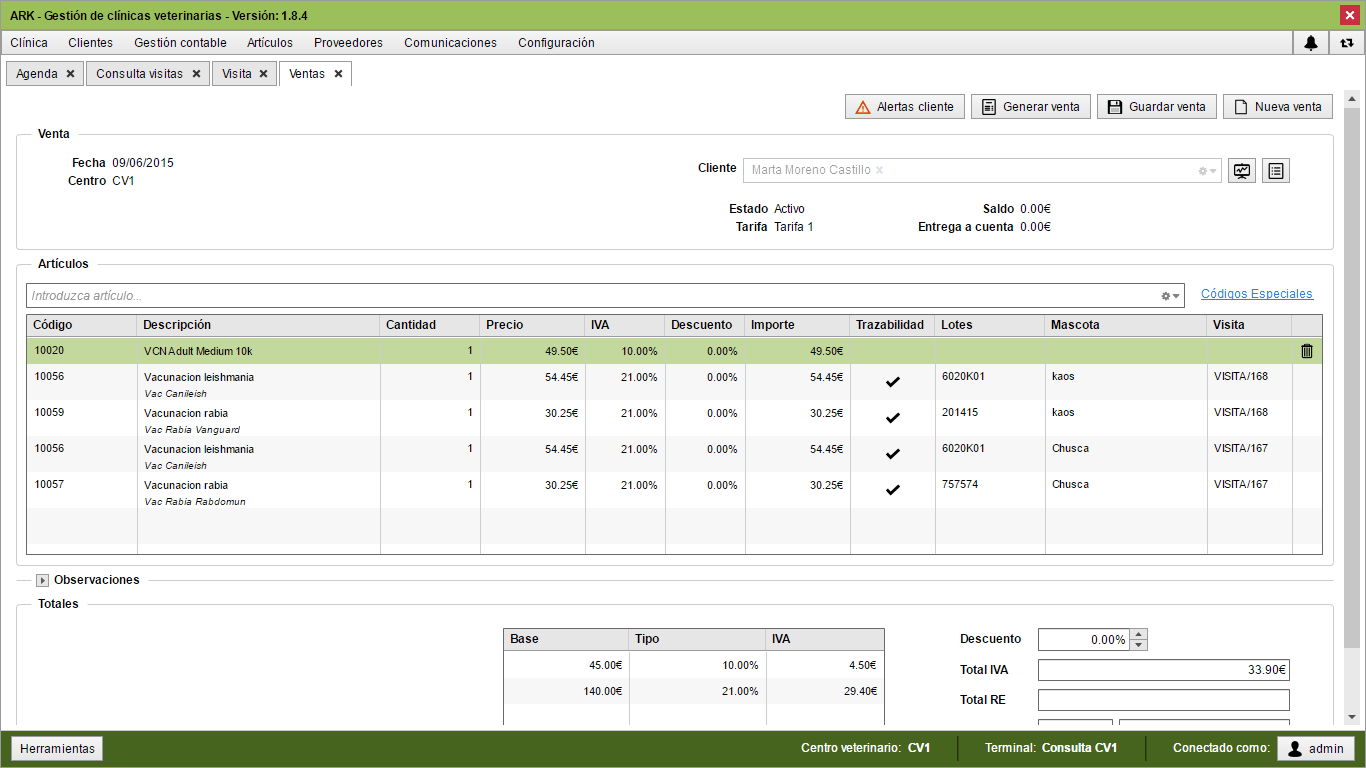Image resolution: width=1366 pixels, height=768 pixels.
Task: Click traceability checkmark for Vac Rabia Rabdomun
Action: [893, 490]
